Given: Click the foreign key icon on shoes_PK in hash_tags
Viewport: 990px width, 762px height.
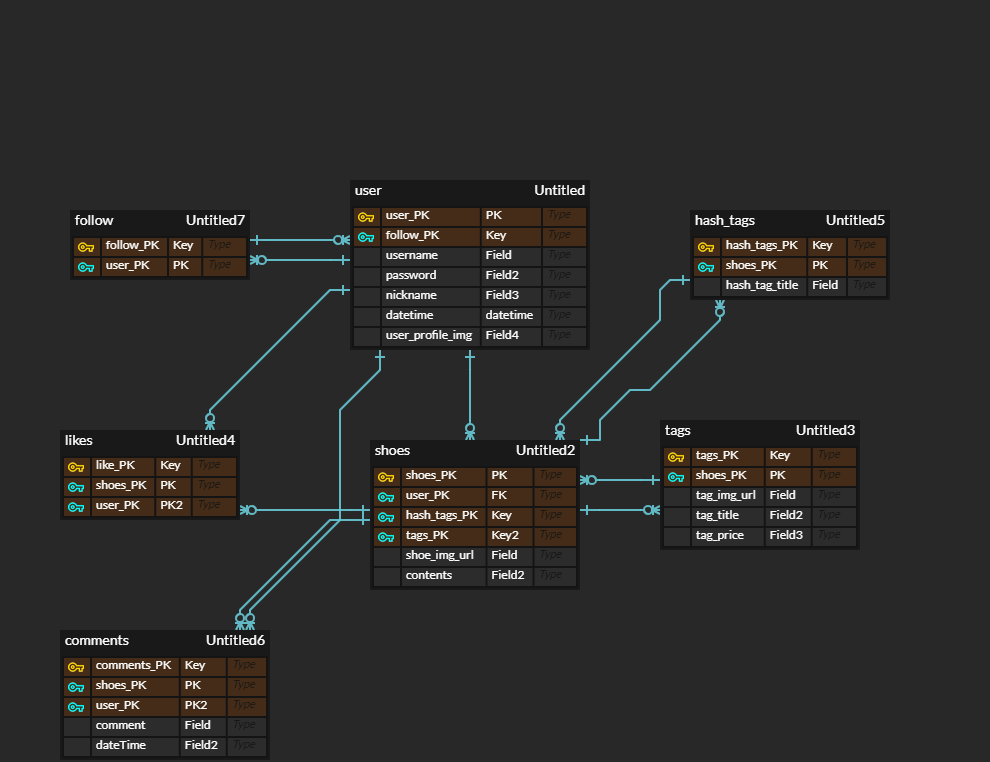Looking at the screenshot, I should (707, 265).
